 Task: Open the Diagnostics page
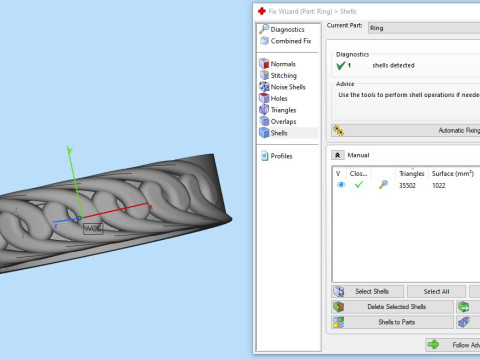(287, 29)
